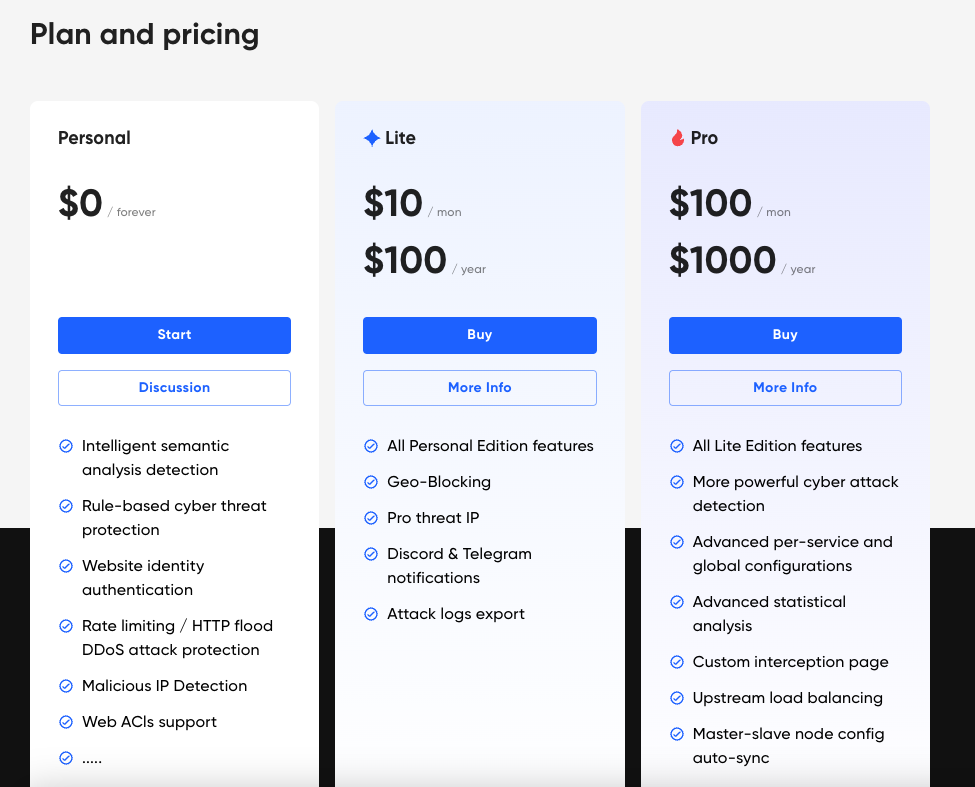
Task: Click the Pro $1000 per year price
Action: coord(722,261)
